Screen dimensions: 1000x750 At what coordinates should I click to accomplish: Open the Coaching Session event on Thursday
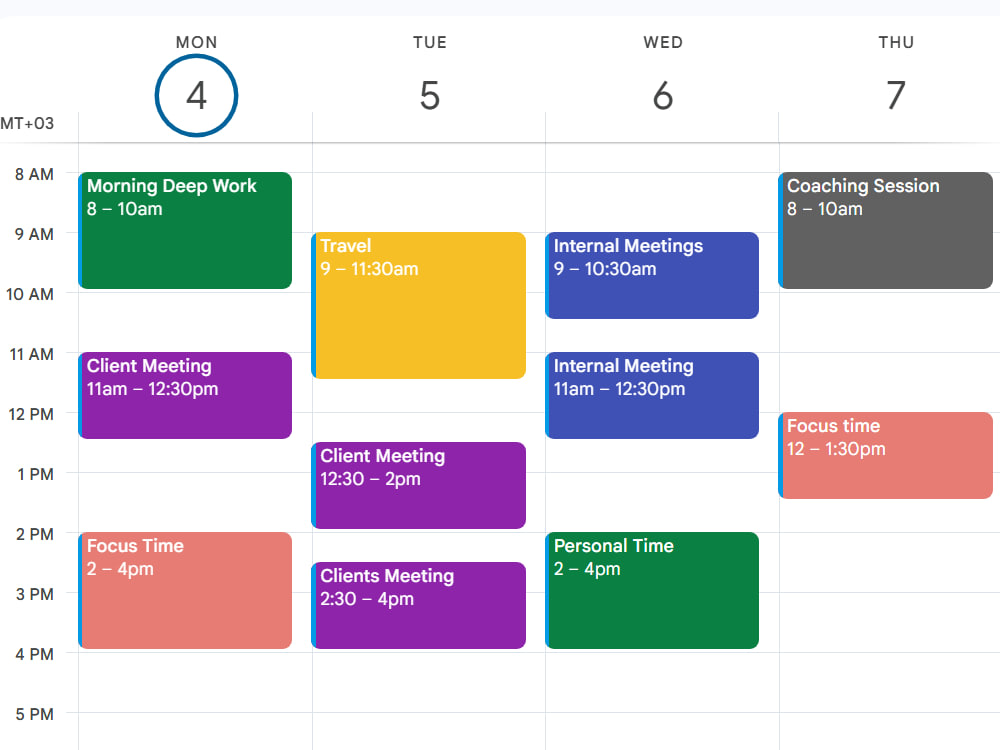(x=885, y=230)
